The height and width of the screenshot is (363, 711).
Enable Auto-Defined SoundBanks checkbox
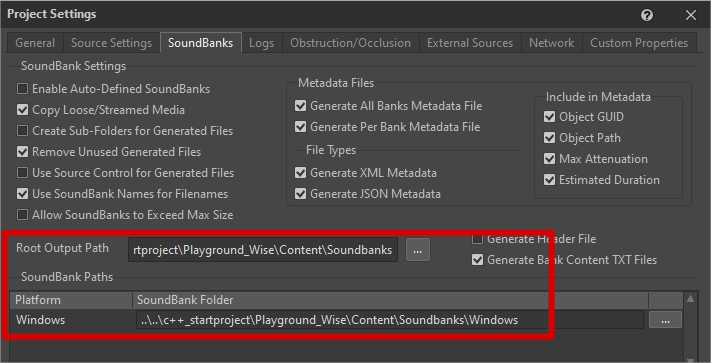[x=22, y=89]
